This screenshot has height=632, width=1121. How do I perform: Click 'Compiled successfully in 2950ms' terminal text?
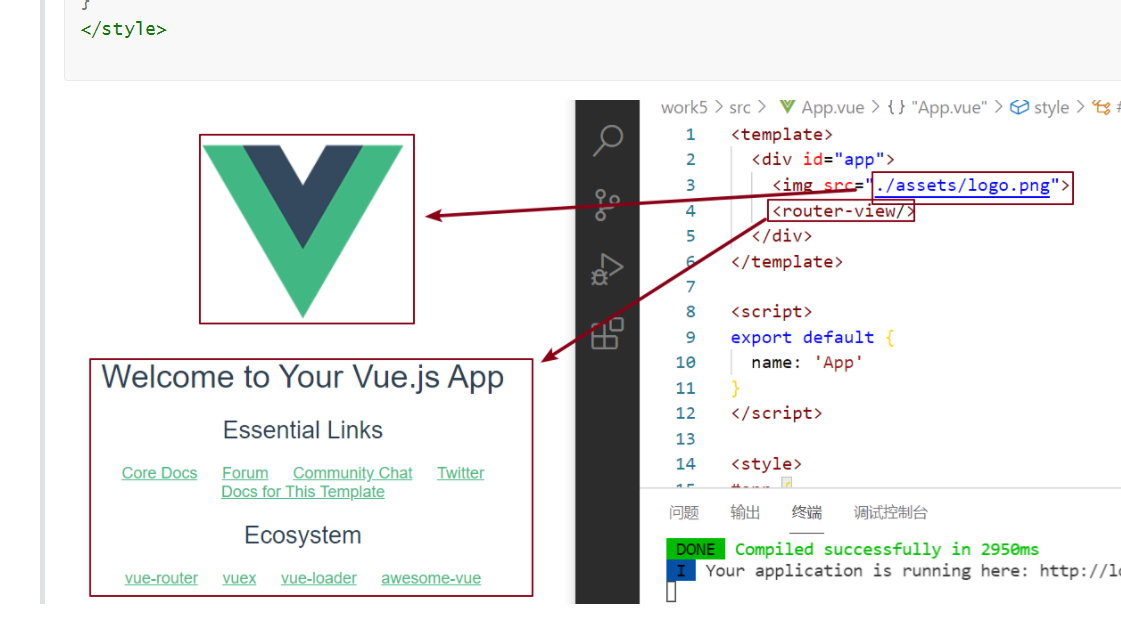point(887,549)
